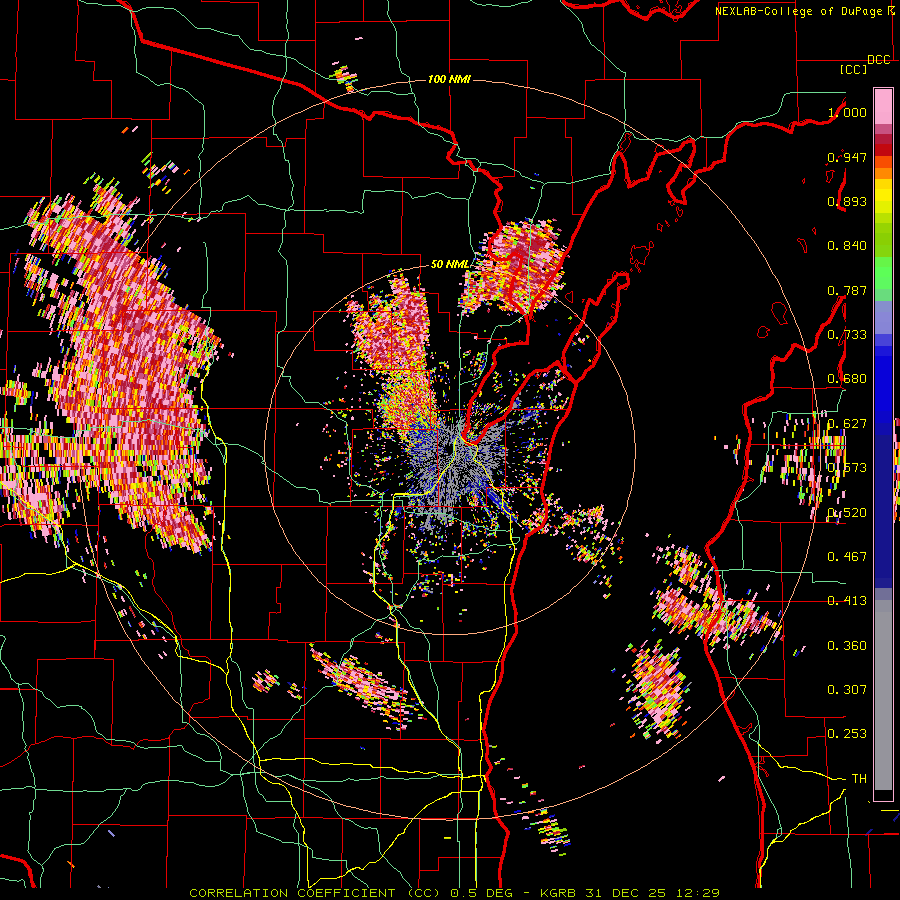900x900 pixels.
Task: Click the 0.413 color scale label
Action: [847, 601]
